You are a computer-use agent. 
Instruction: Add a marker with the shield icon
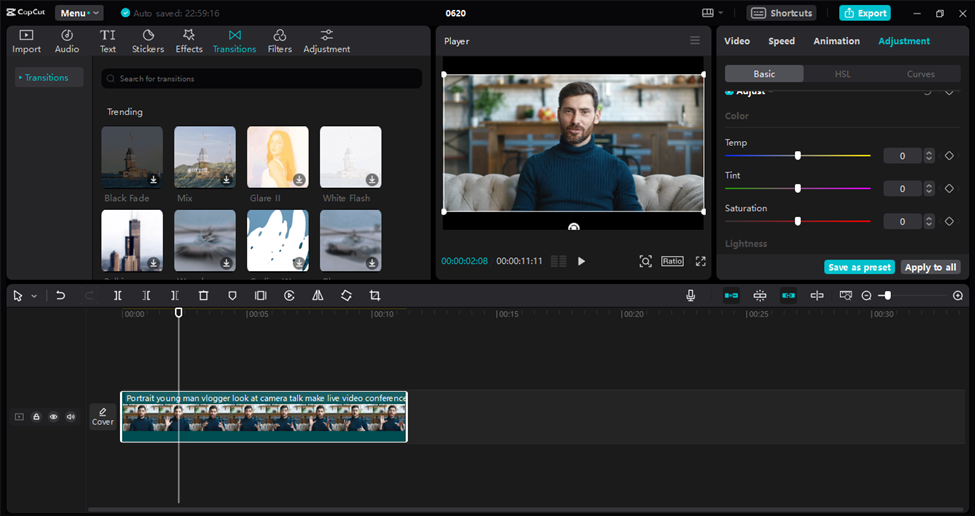232,296
